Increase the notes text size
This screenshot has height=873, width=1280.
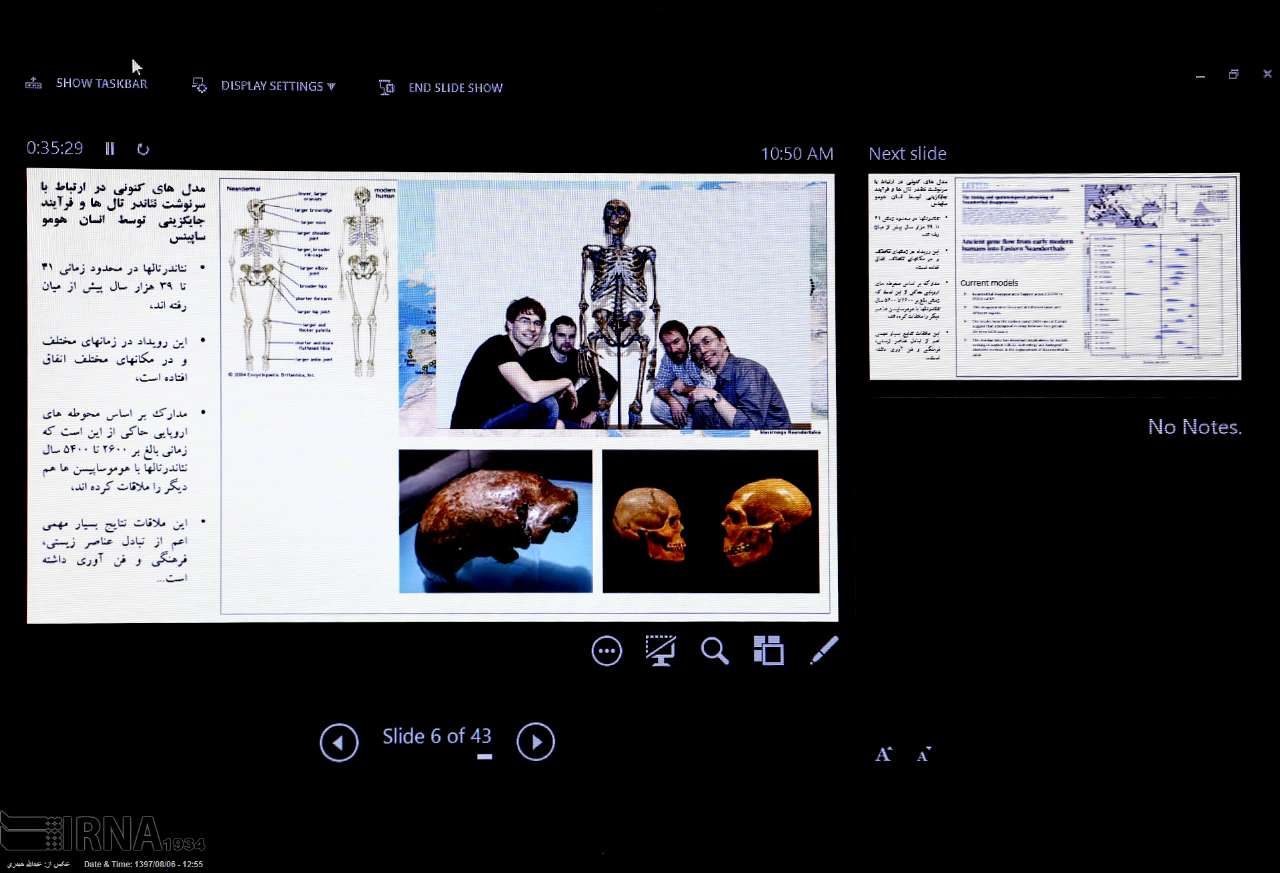[x=883, y=755]
